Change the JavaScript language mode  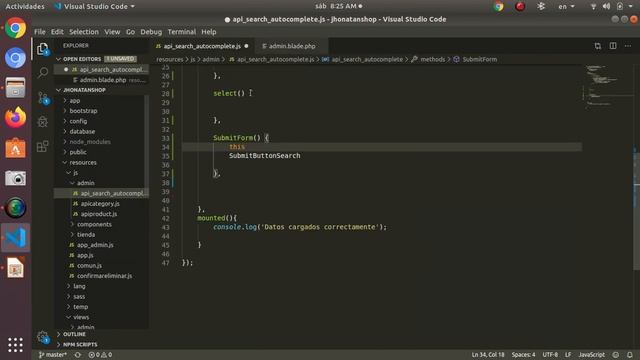(x=591, y=355)
